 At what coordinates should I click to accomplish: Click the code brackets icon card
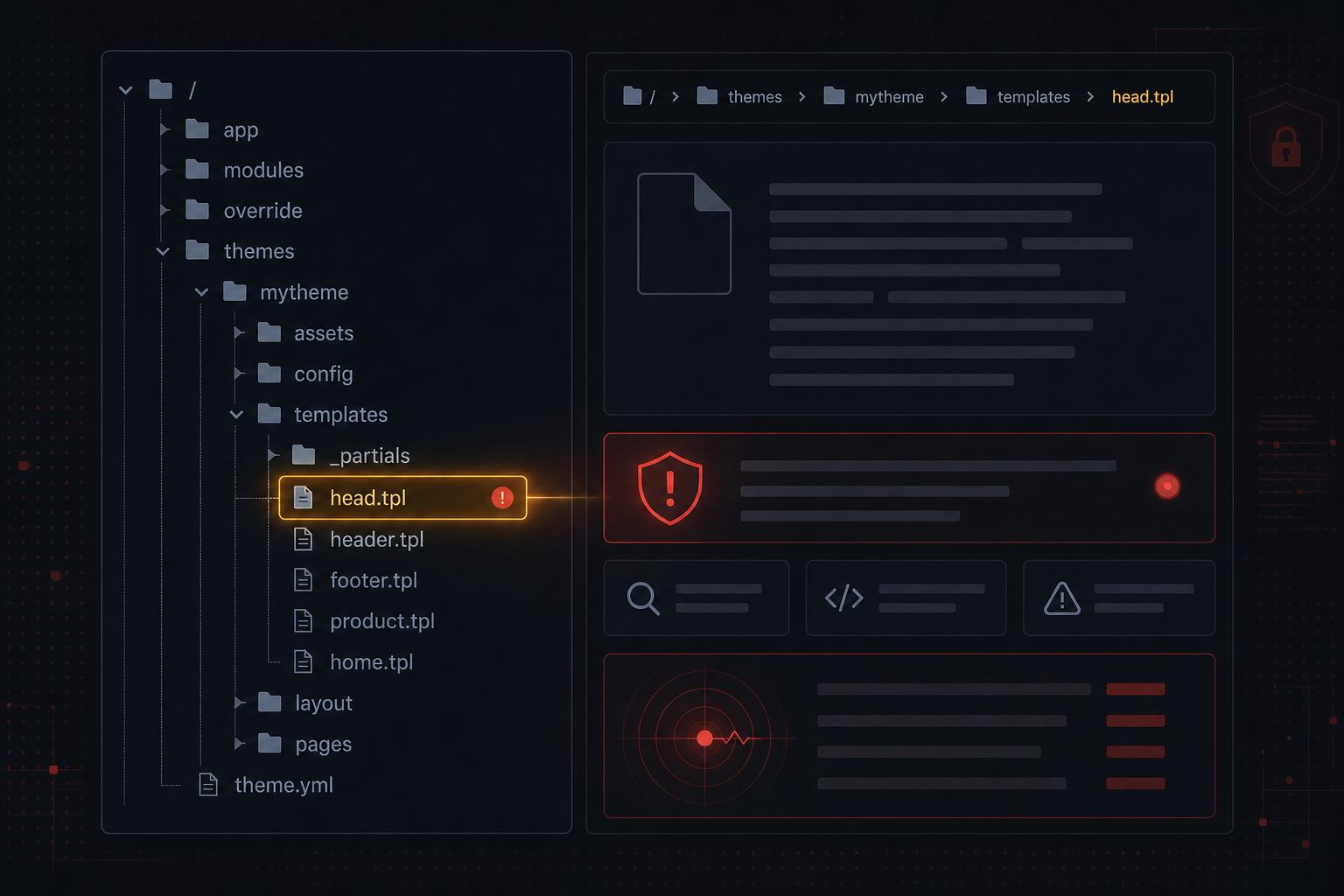click(844, 598)
